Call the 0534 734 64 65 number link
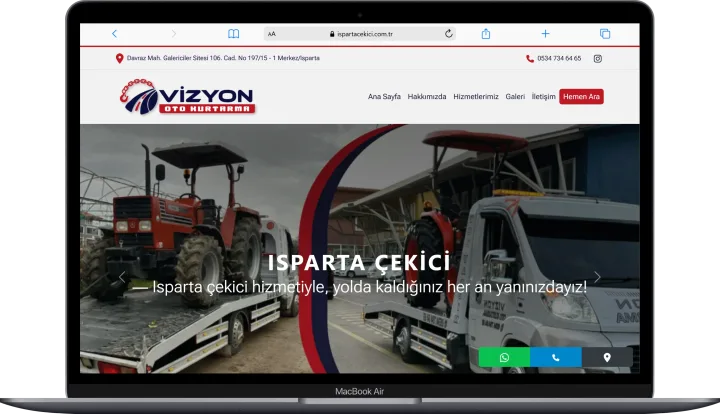The height and width of the screenshot is (414, 720). [559, 58]
